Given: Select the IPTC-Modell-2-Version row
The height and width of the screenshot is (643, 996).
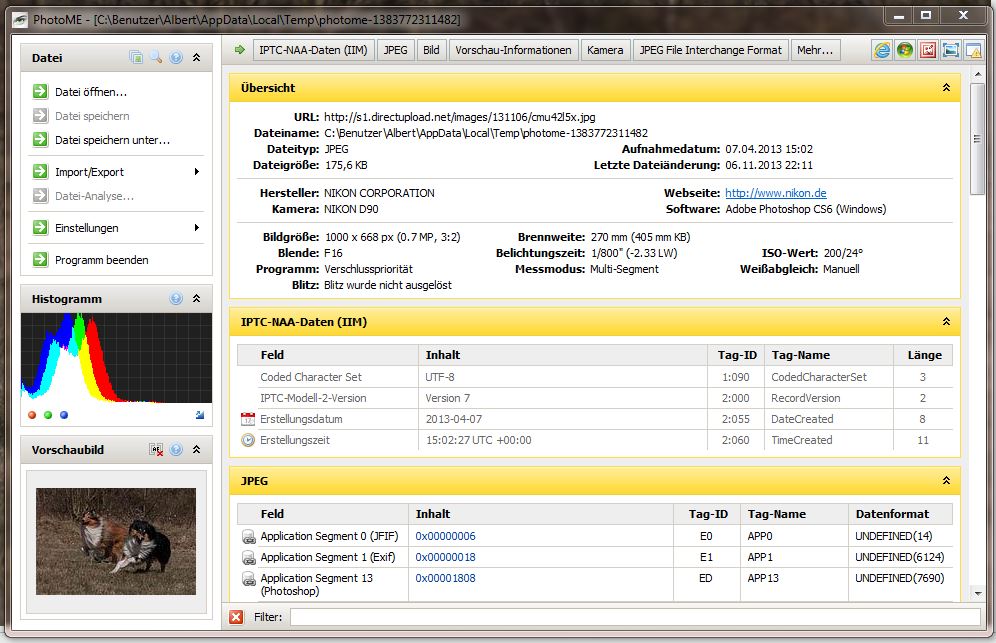Looking at the screenshot, I should (595, 398).
